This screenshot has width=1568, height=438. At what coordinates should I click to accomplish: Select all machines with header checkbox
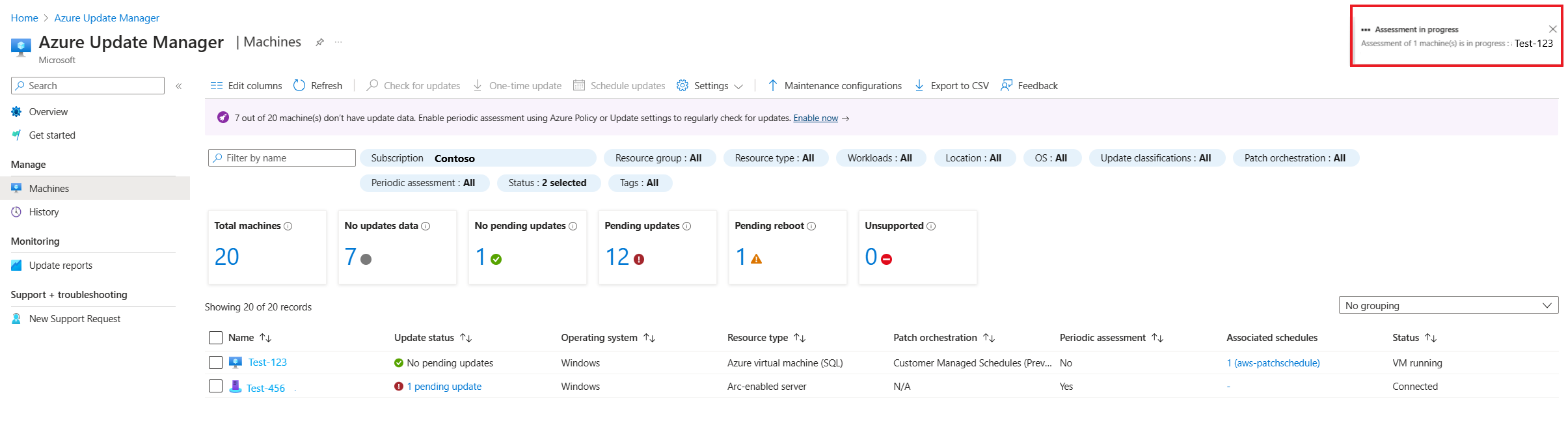[215, 338]
